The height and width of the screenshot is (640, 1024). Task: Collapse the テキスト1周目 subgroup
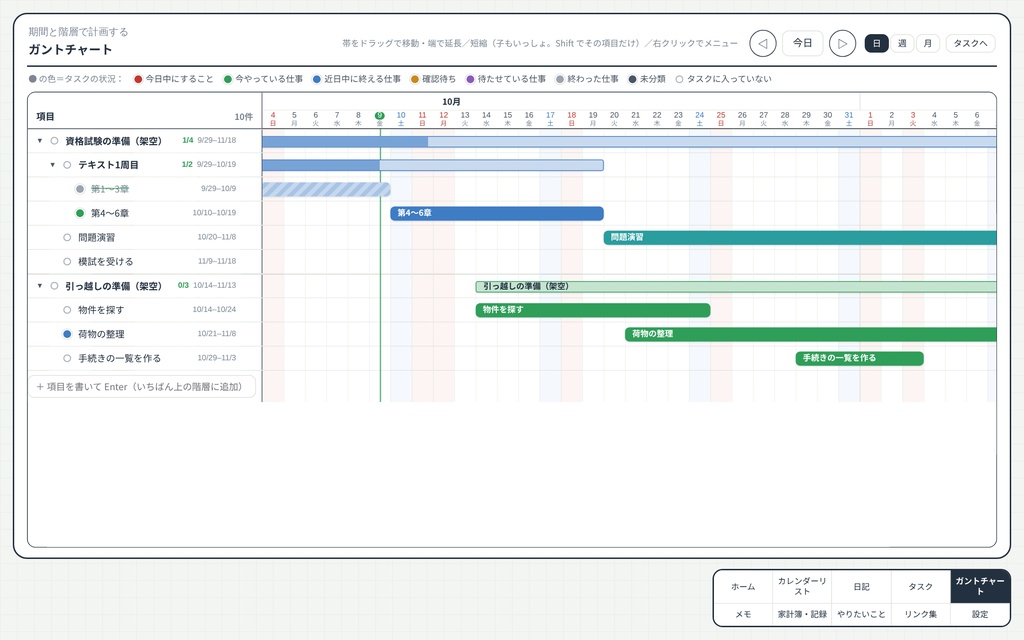pos(53,165)
